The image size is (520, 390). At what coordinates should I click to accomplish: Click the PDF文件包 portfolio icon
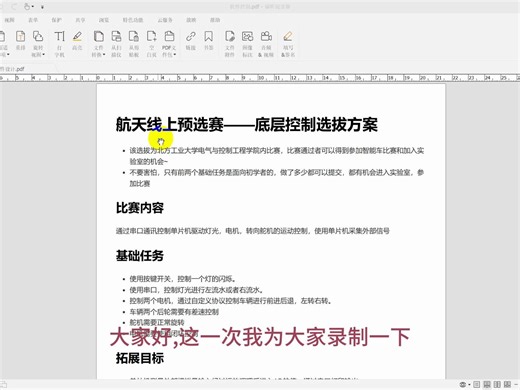(x=169, y=36)
